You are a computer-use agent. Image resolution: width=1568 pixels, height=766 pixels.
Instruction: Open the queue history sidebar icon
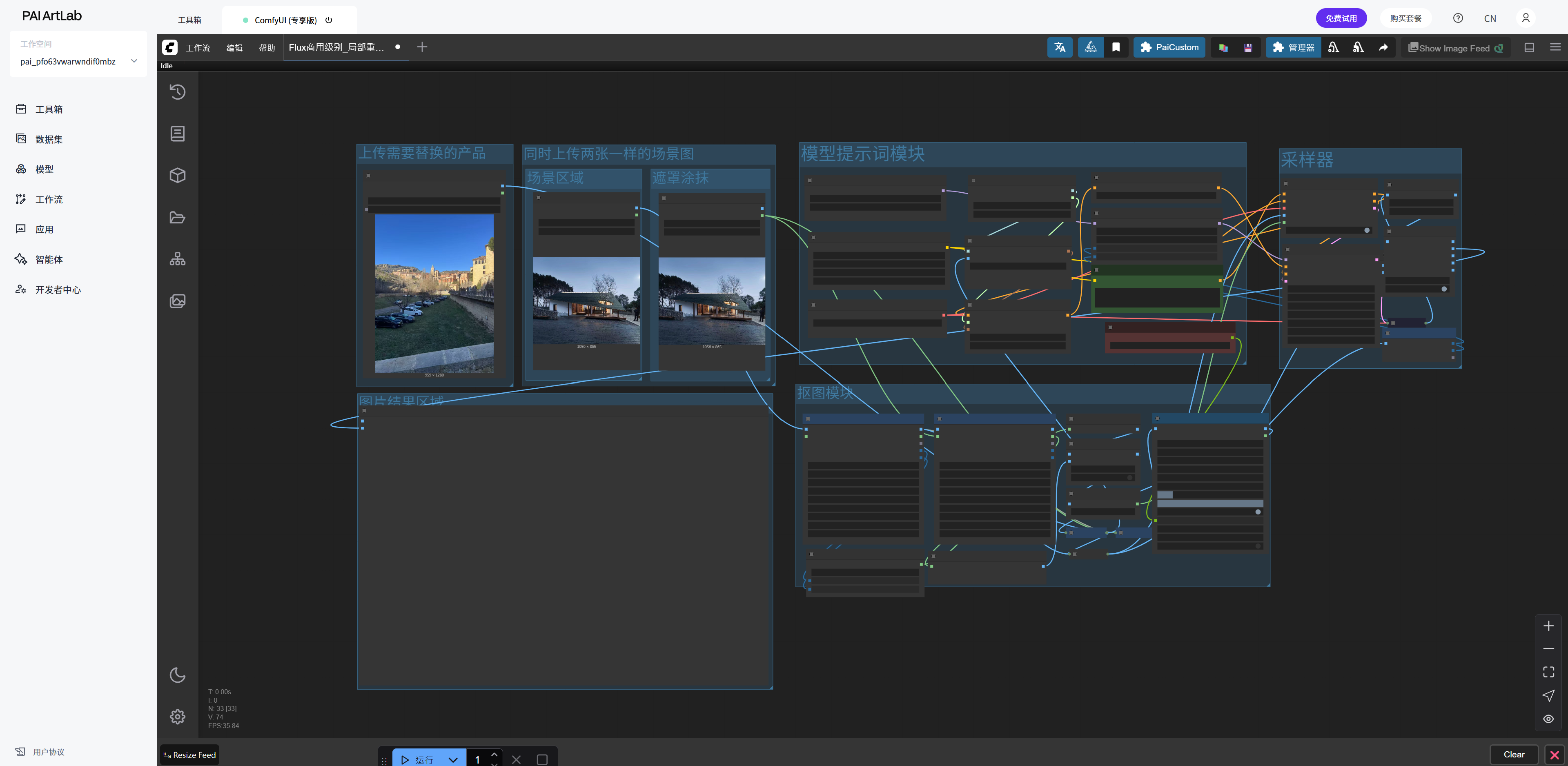[x=177, y=92]
